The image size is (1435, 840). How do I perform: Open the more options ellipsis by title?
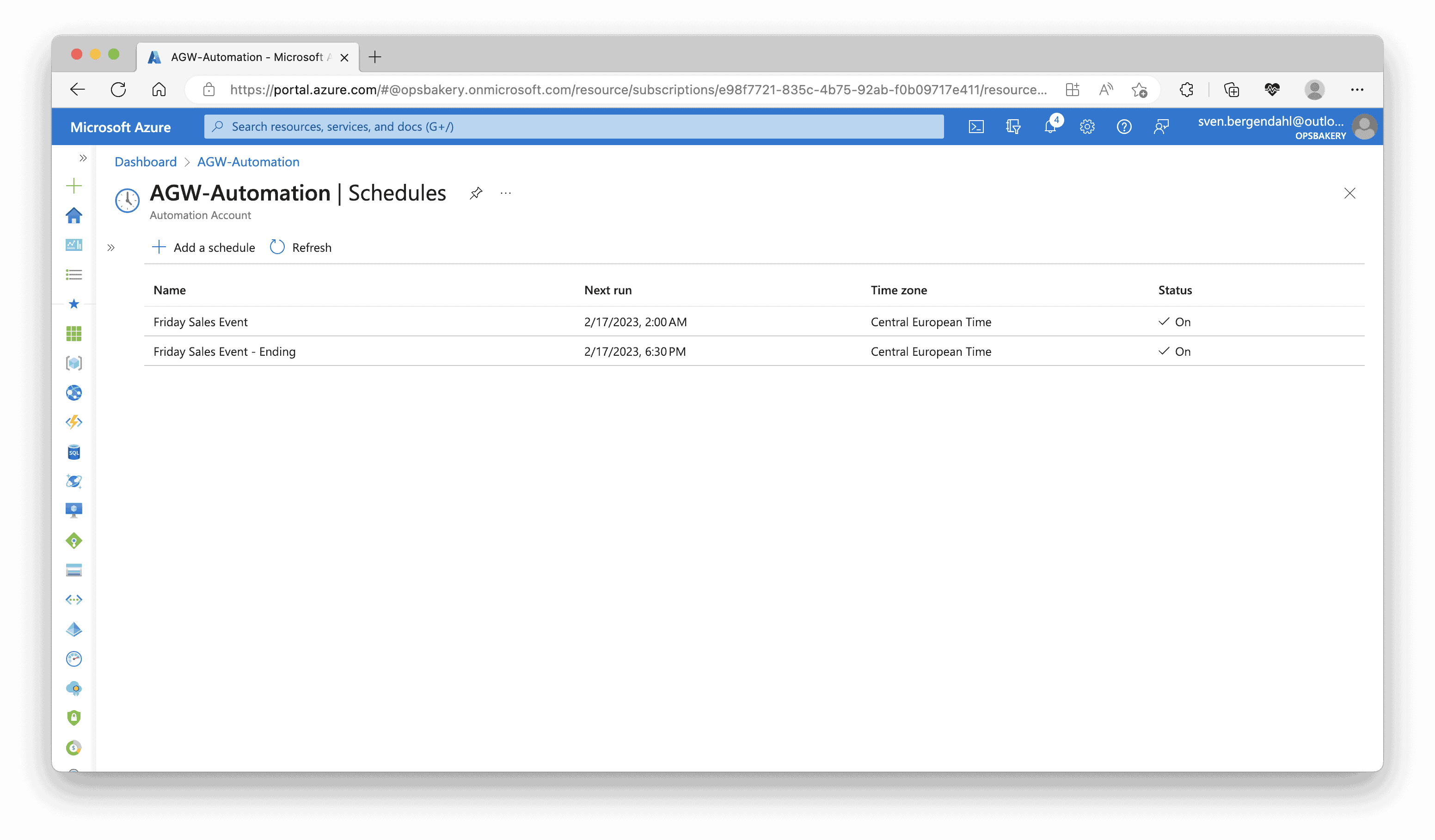coord(506,193)
